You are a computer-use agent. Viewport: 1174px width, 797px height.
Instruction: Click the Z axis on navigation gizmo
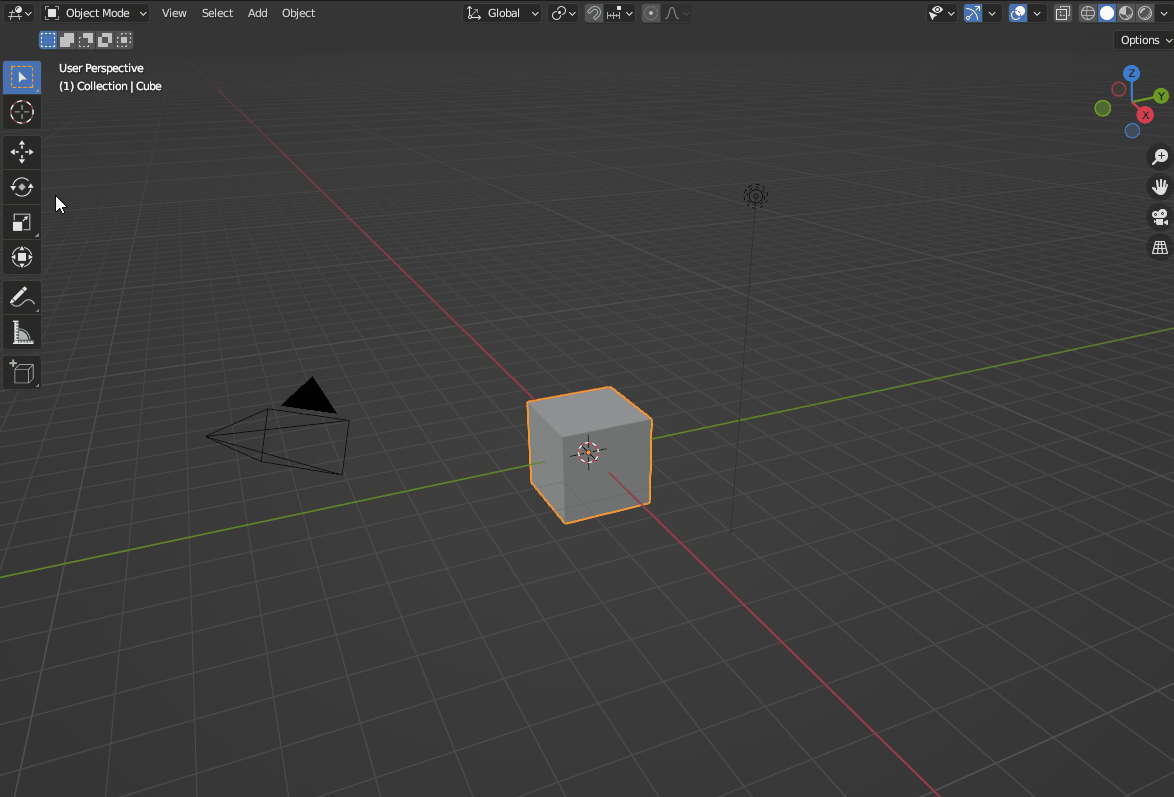(1132, 73)
